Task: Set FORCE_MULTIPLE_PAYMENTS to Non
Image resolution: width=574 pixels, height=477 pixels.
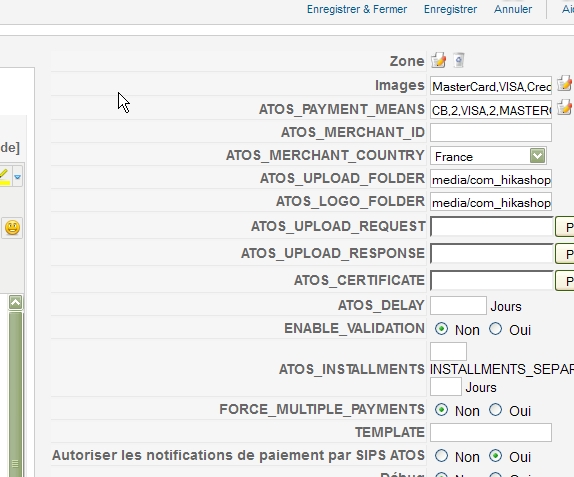Action: 441,410
